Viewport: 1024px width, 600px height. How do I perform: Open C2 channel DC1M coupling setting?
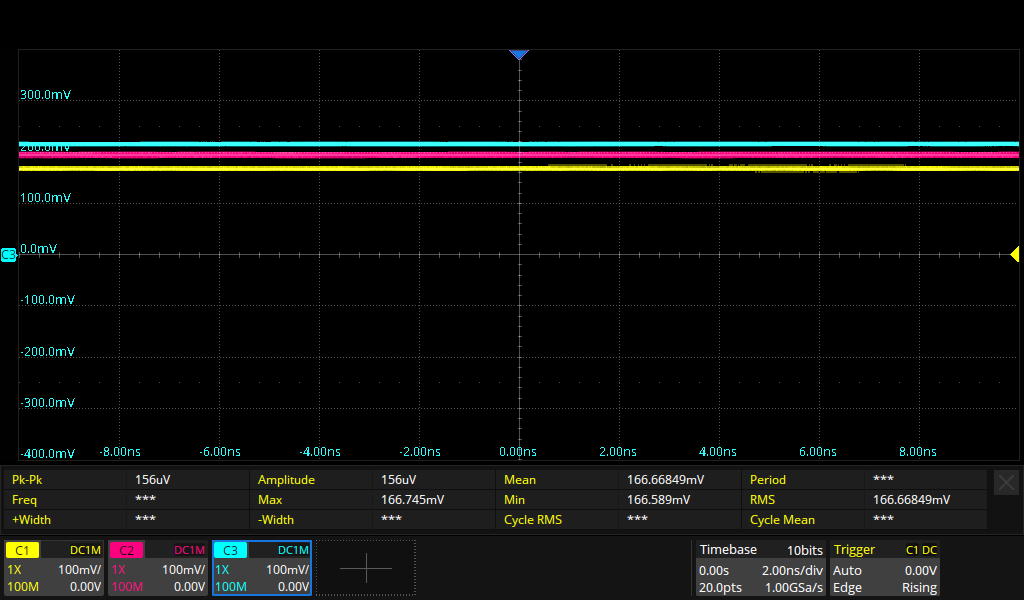click(x=190, y=550)
